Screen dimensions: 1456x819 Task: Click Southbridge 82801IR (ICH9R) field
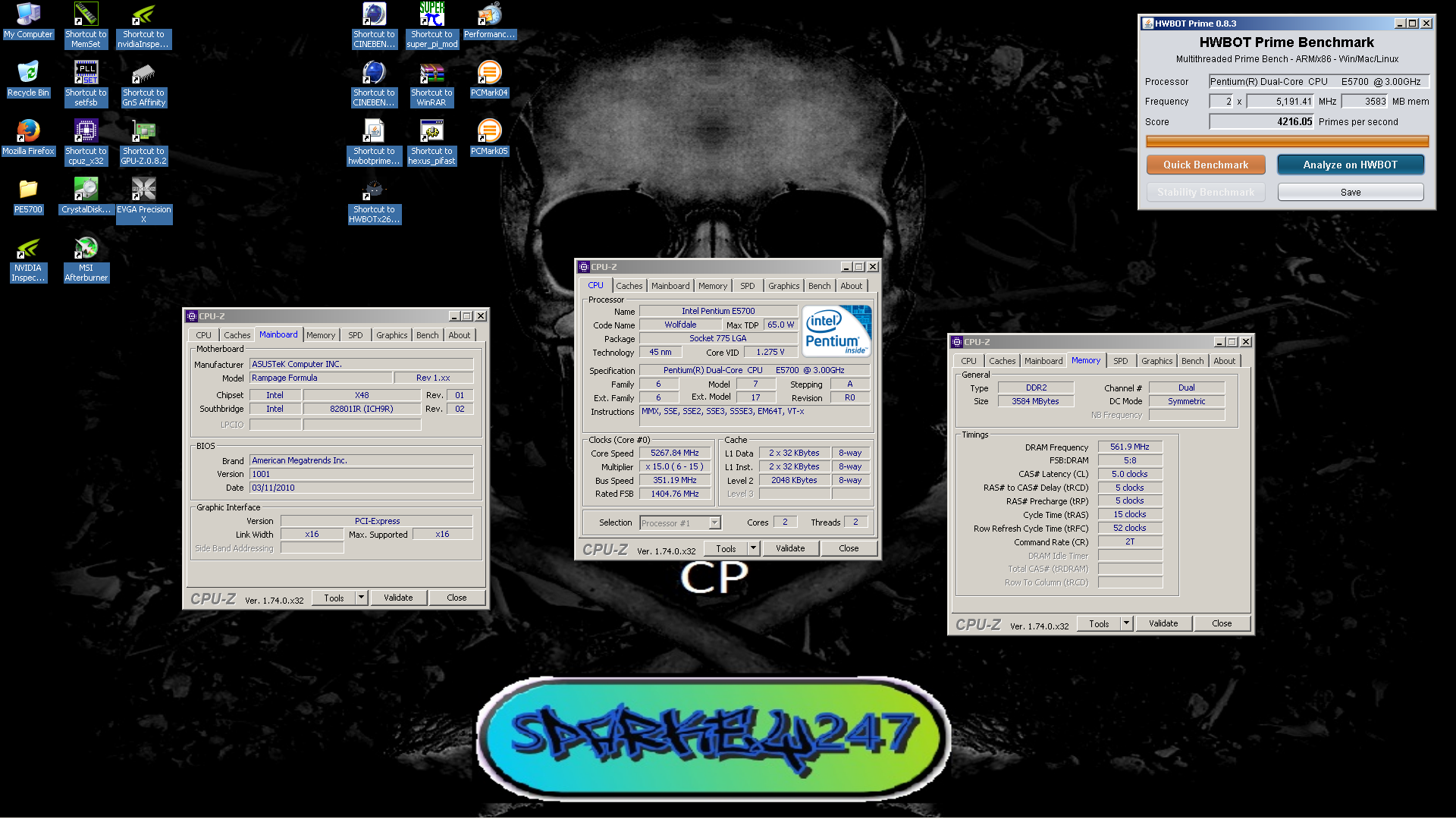click(362, 409)
